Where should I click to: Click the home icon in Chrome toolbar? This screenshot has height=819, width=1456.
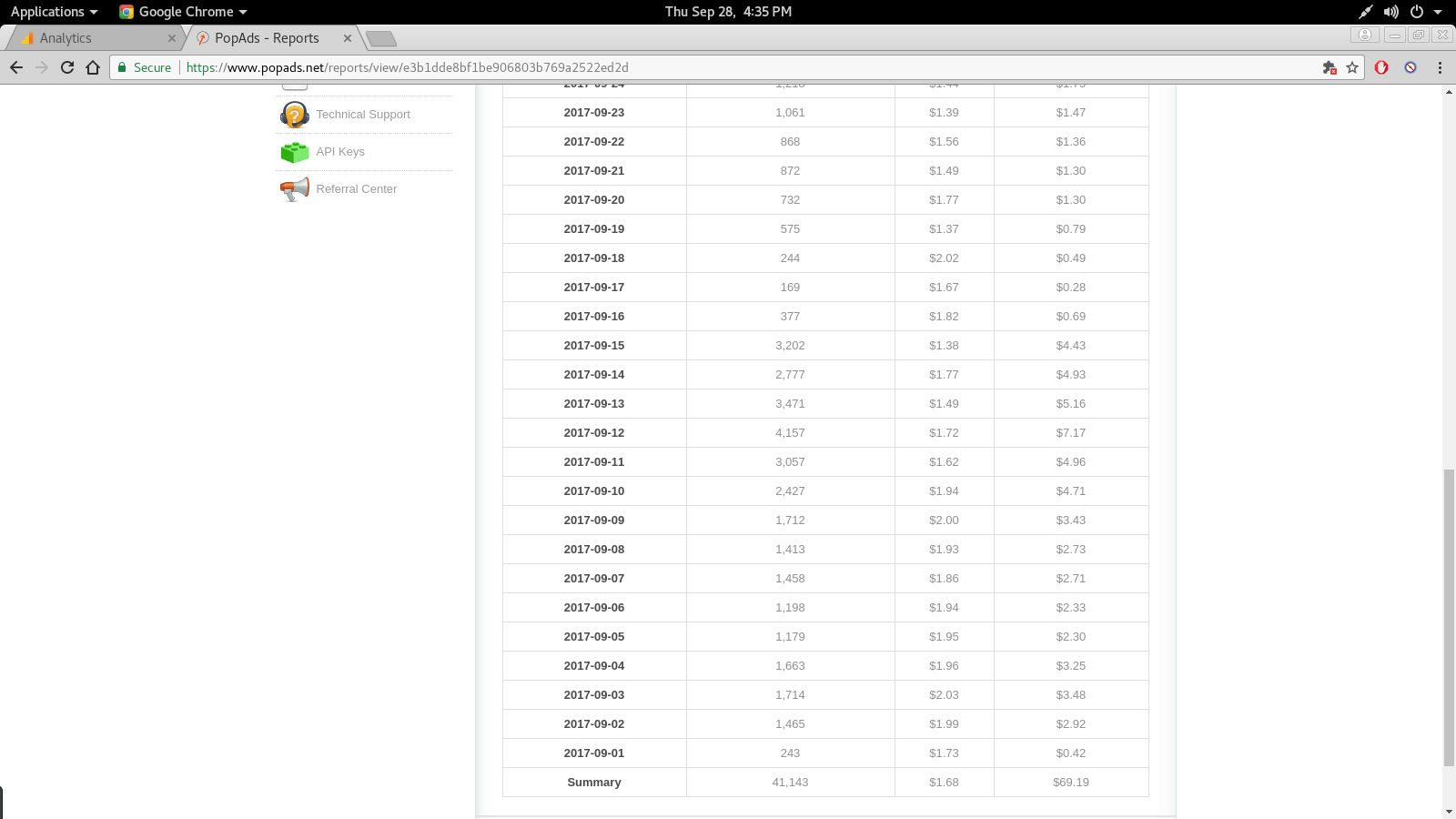point(93,67)
